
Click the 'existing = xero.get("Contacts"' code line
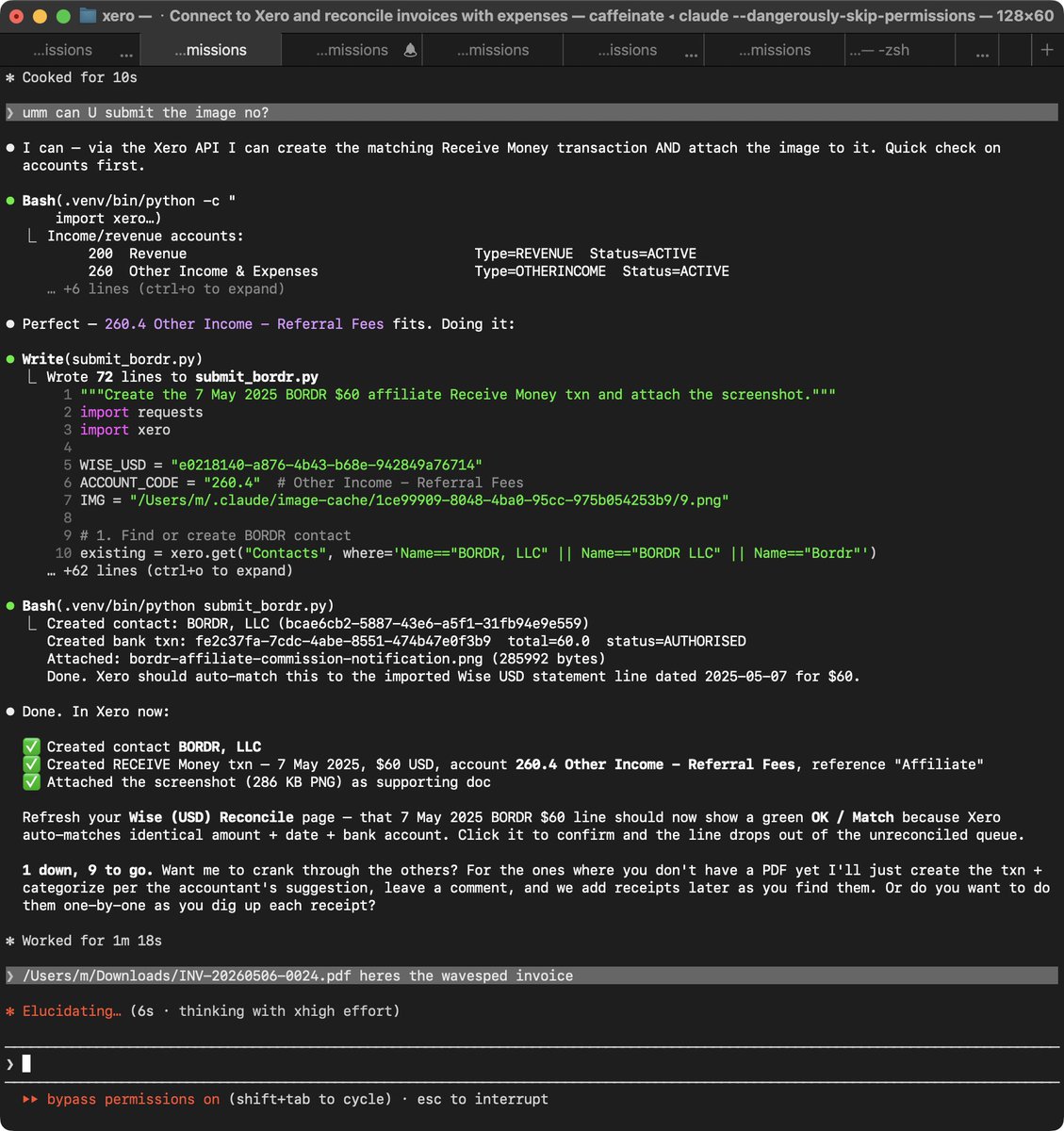tap(478, 553)
